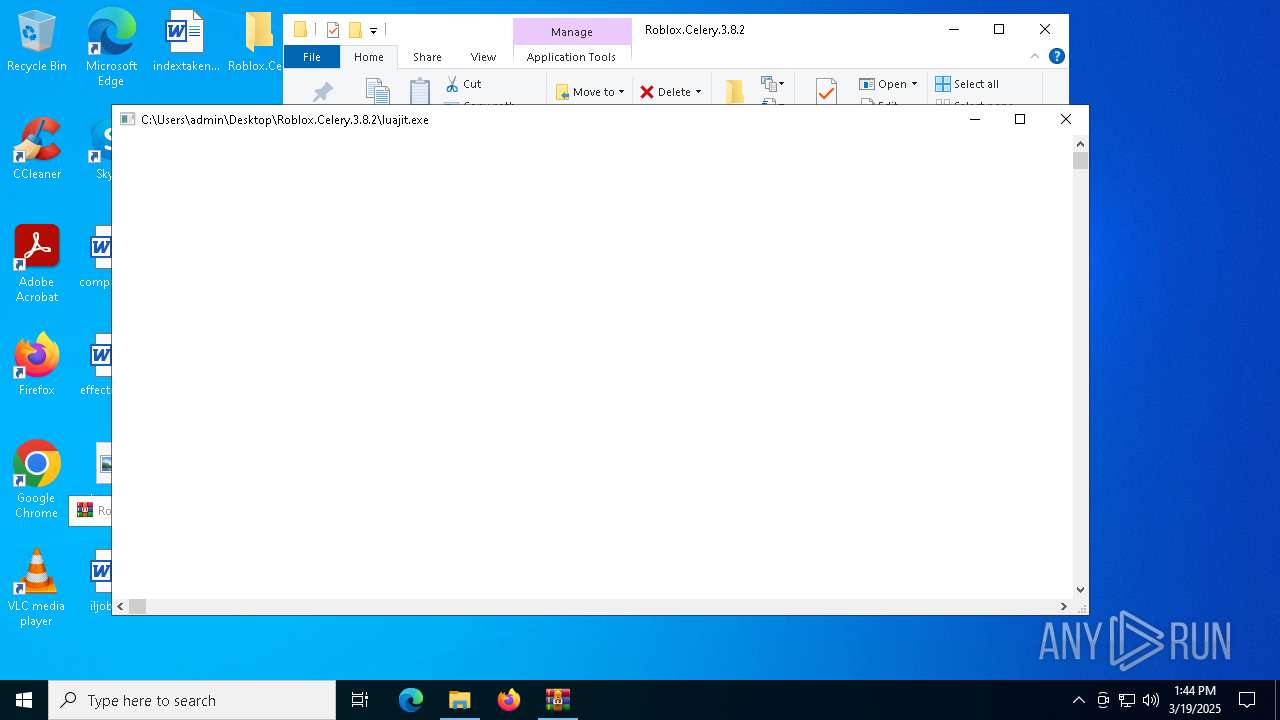Open the indextaken Word document on desktop
The height and width of the screenshot is (720, 1280).
click(185, 42)
